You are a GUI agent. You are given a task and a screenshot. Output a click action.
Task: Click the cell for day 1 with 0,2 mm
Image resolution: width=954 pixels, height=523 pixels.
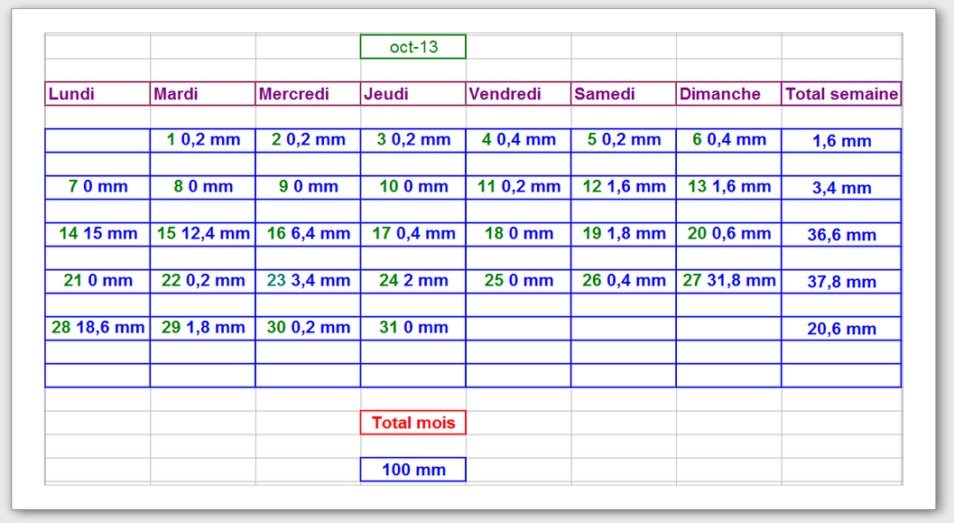point(203,140)
